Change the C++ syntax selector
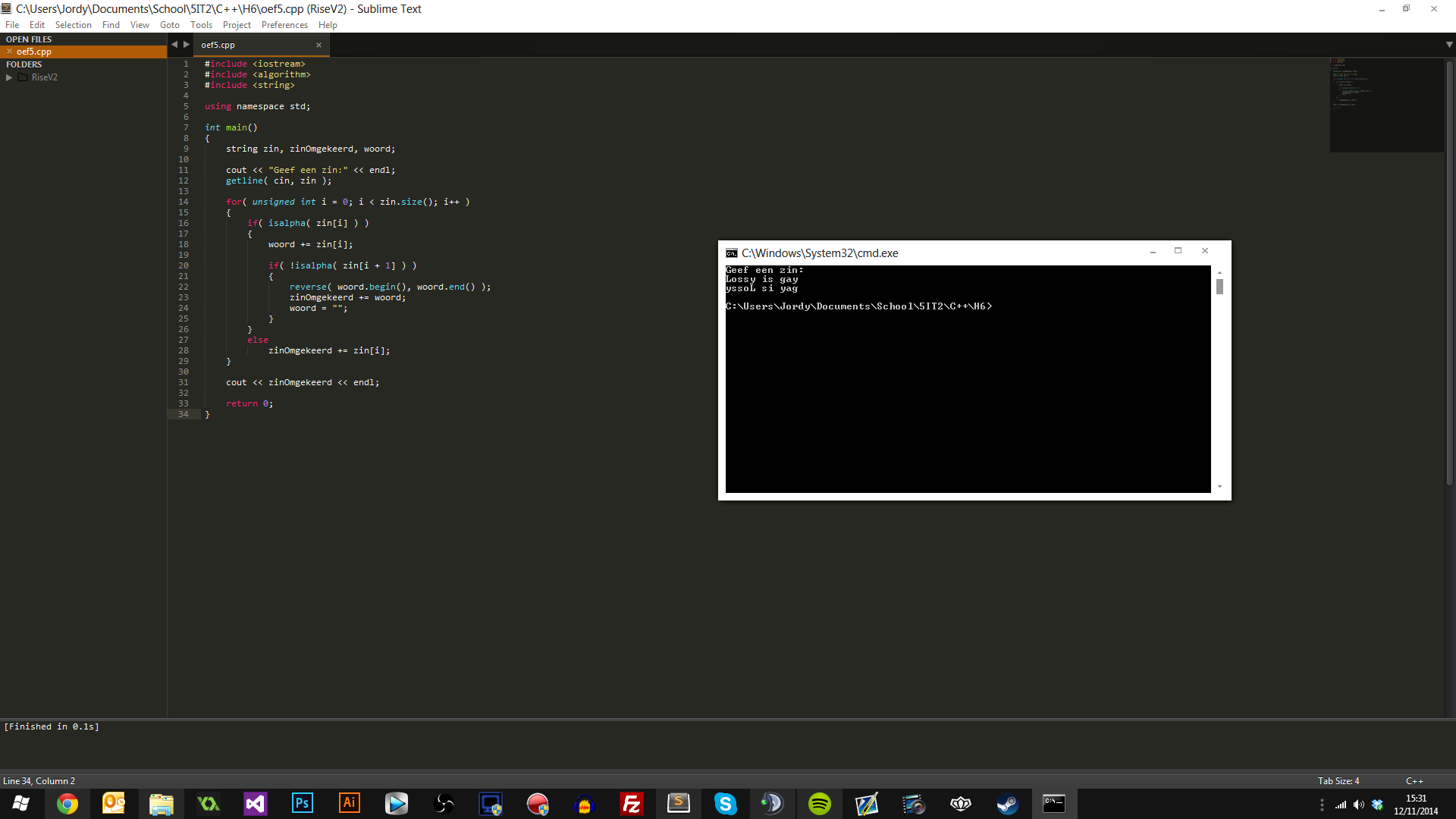 point(1414,781)
